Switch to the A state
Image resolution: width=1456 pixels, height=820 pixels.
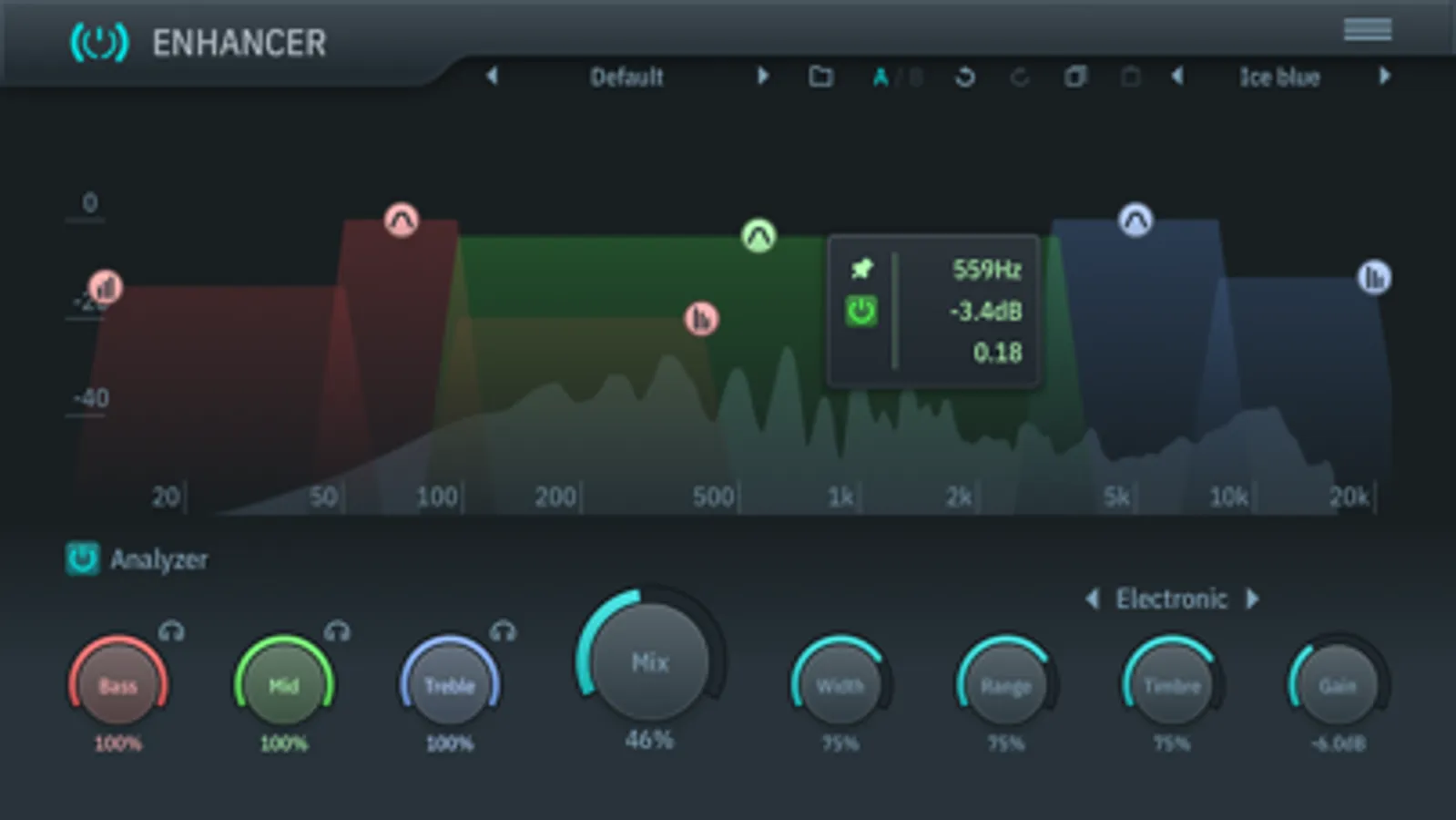[x=880, y=77]
